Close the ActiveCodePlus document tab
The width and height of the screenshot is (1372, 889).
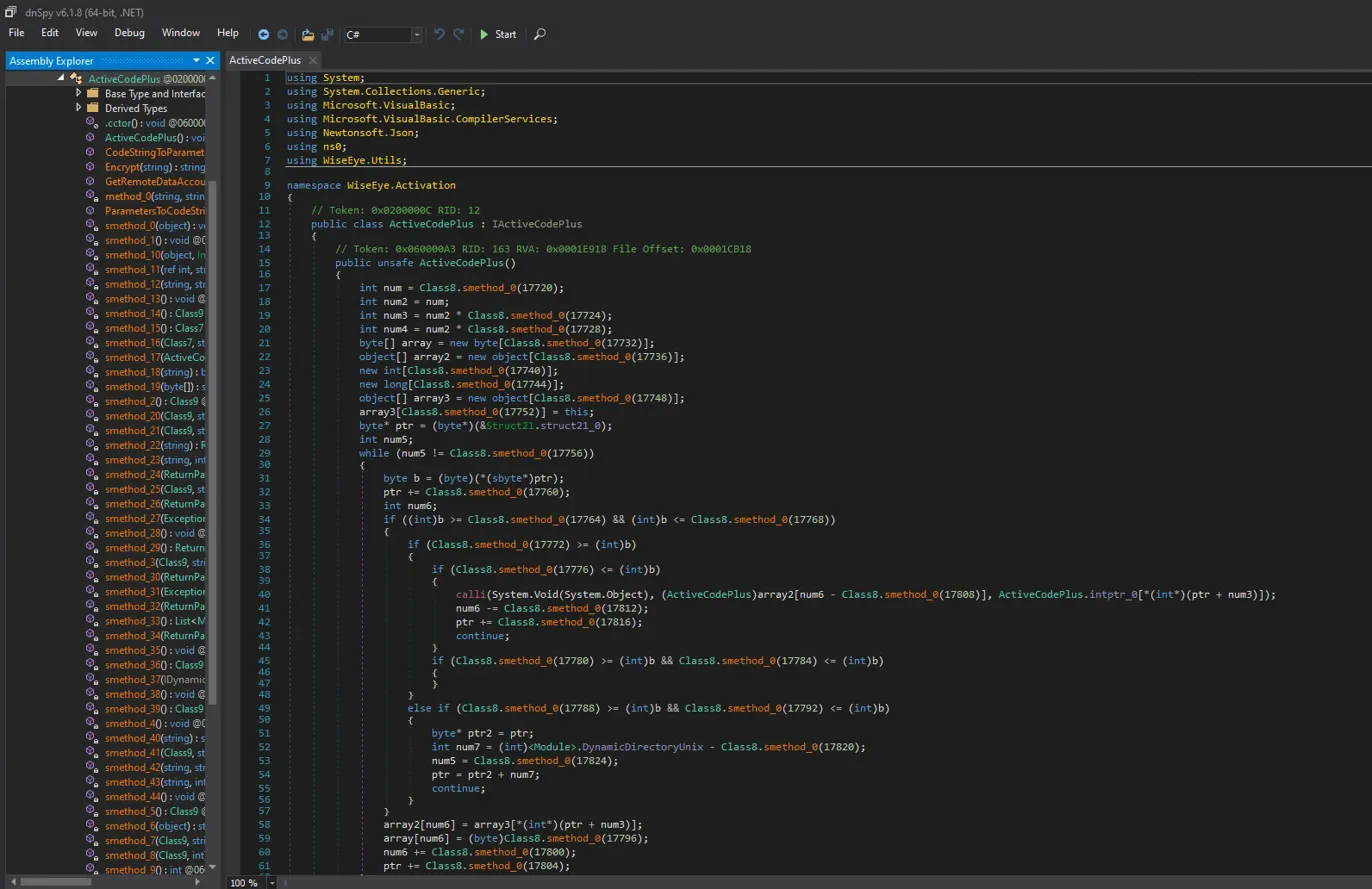[313, 61]
